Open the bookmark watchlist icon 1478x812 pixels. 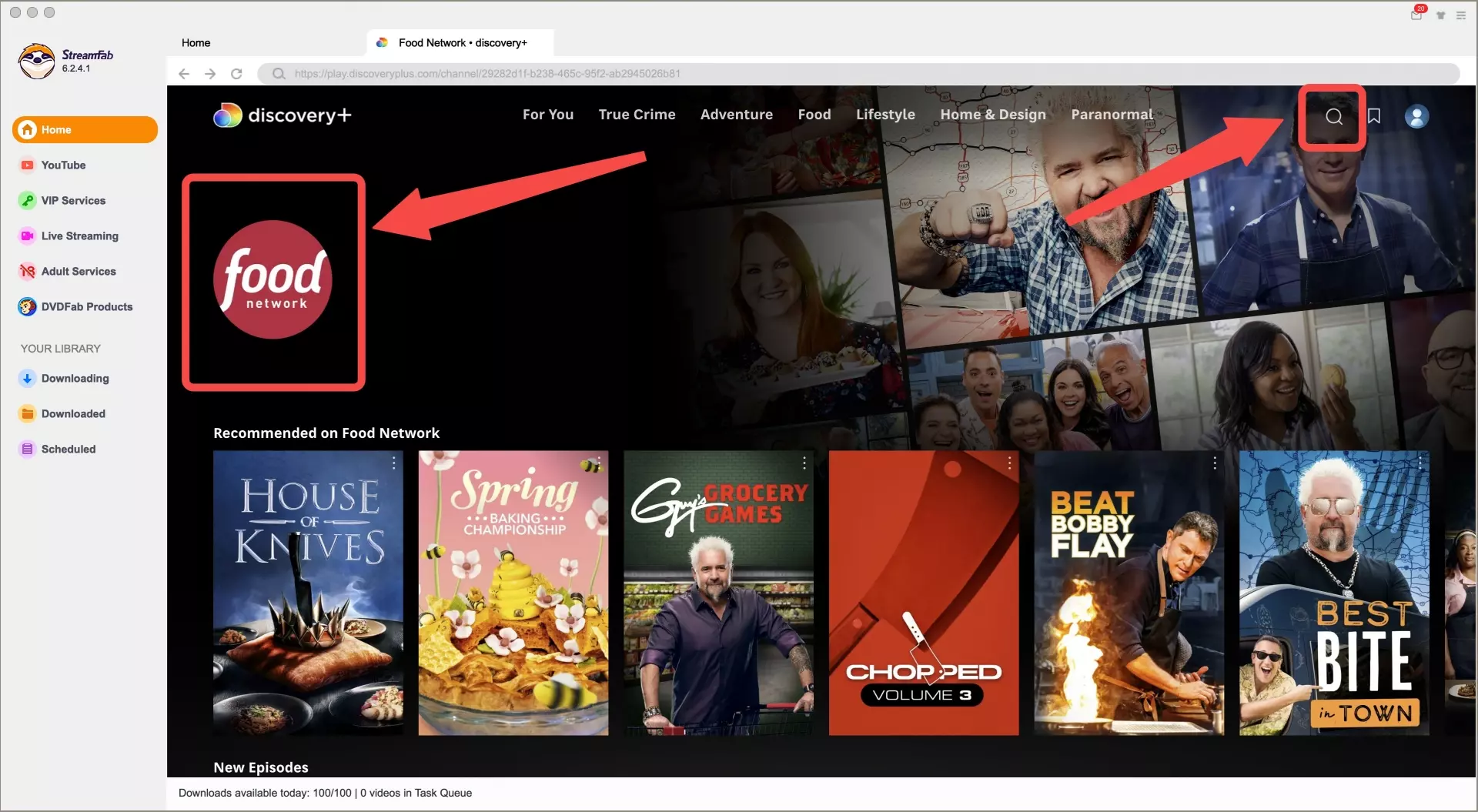[1374, 116]
